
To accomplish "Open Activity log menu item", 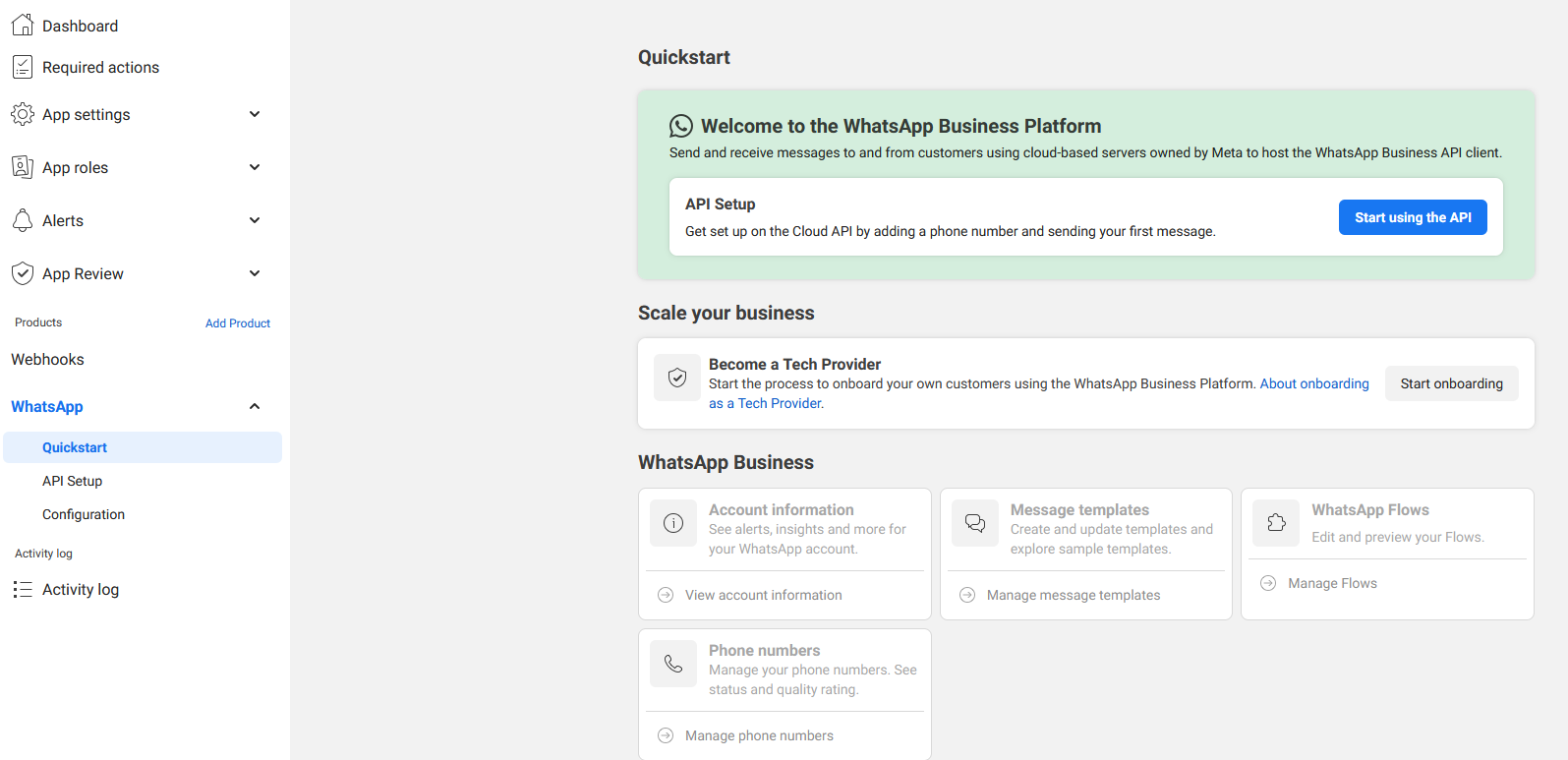I will click(81, 589).
